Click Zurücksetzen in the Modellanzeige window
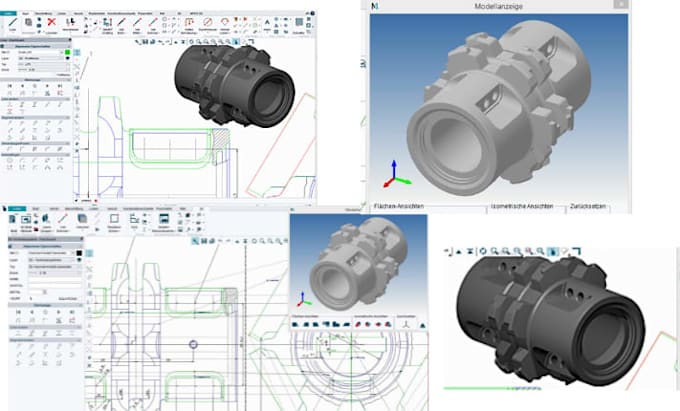This screenshot has height=411, width=680. (588, 206)
